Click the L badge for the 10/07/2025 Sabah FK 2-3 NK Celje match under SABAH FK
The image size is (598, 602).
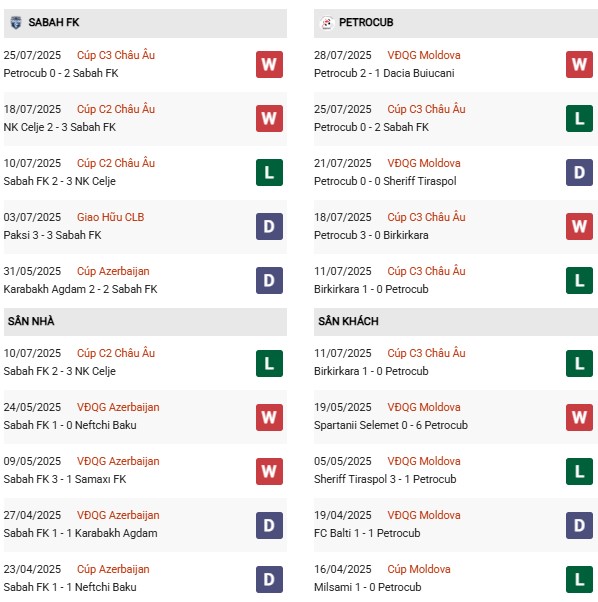tap(269, 172)
